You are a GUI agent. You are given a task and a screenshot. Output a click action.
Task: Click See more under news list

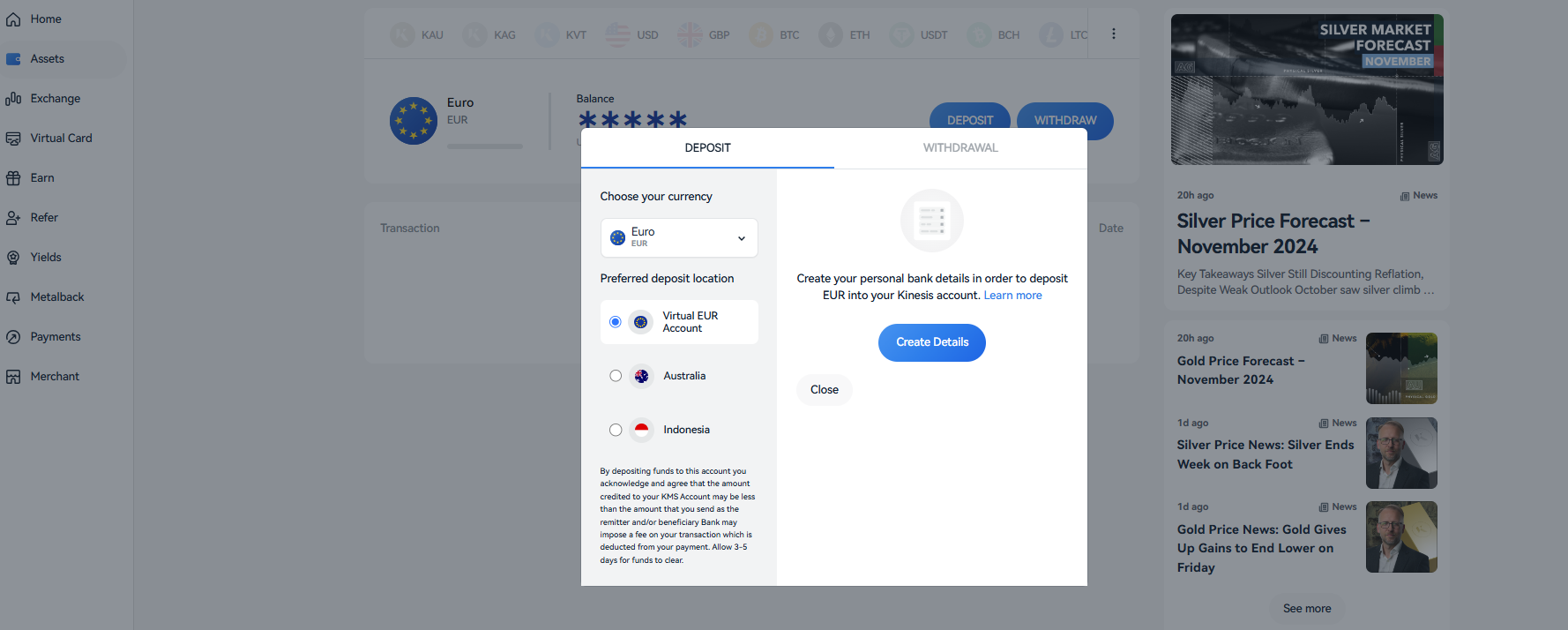point(1307,609)
